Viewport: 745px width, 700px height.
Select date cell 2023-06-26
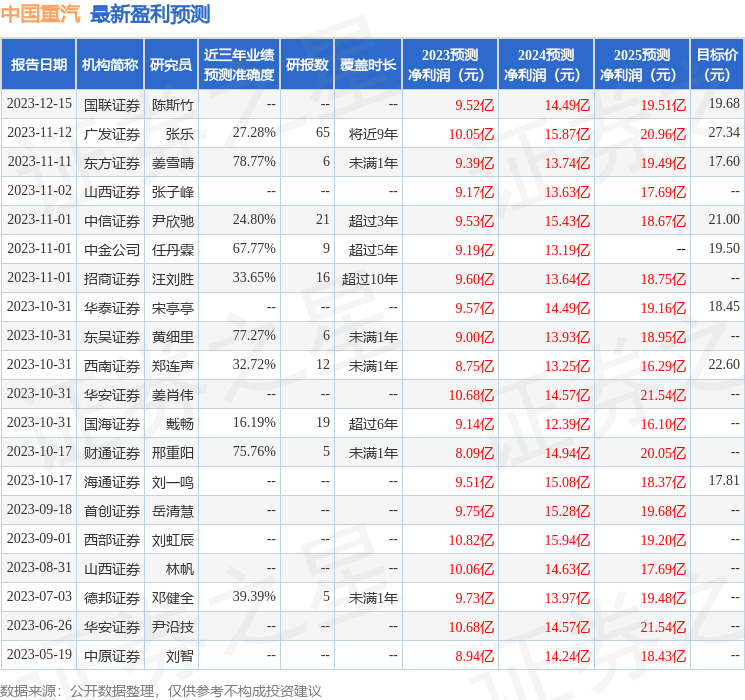point(39,625)
